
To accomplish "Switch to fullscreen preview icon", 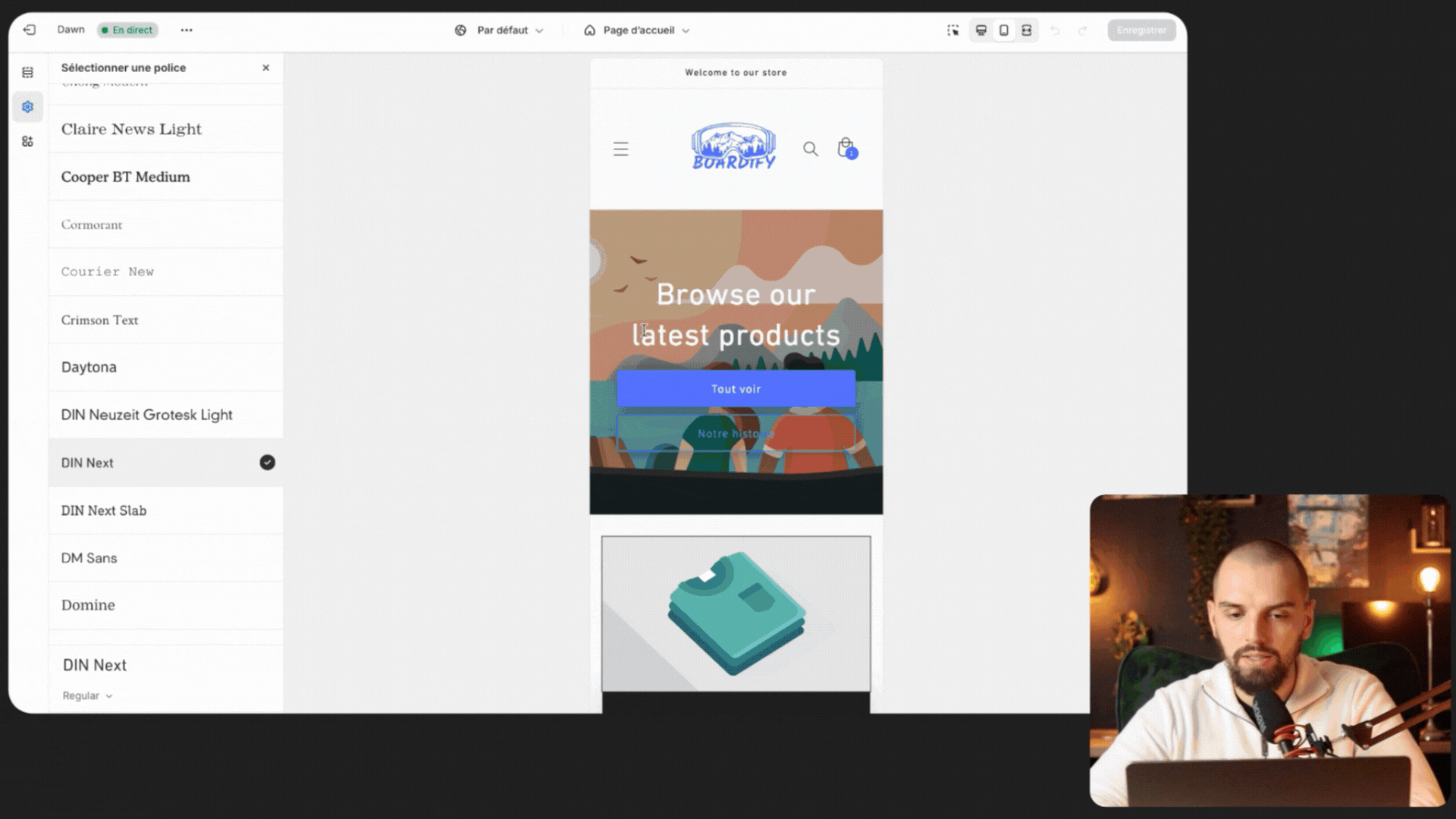I will click(1027, 30).
